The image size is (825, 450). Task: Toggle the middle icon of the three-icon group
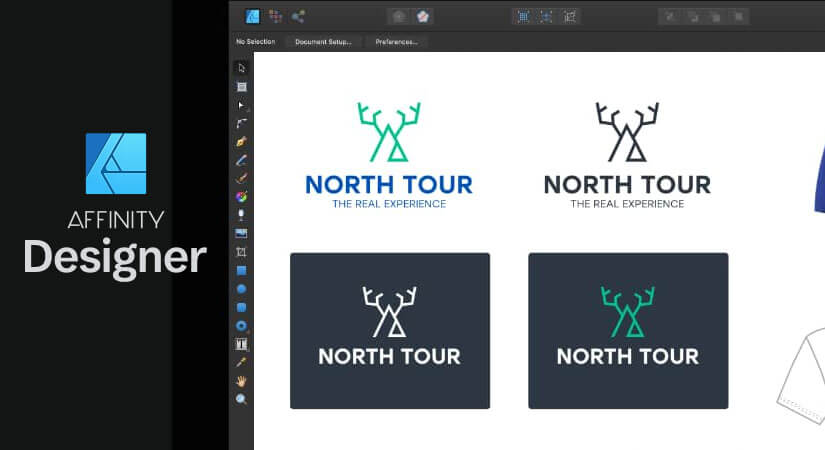[x=546, y=17]
